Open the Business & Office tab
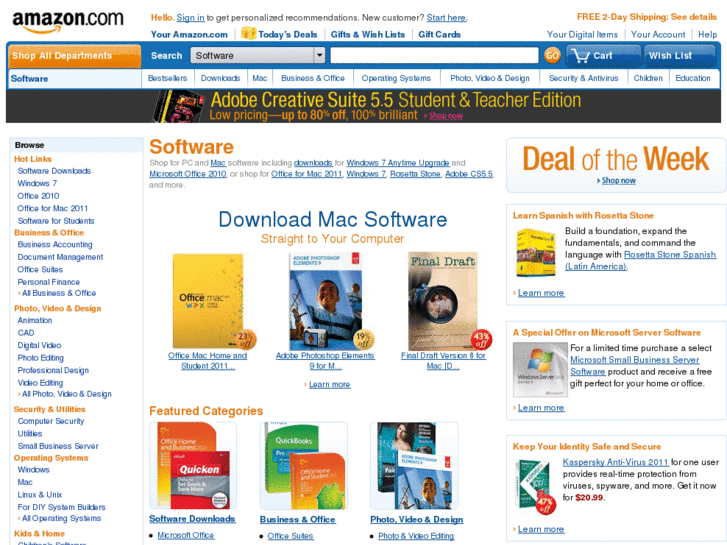This screenshot has height=545, width=727. (313, 78)
